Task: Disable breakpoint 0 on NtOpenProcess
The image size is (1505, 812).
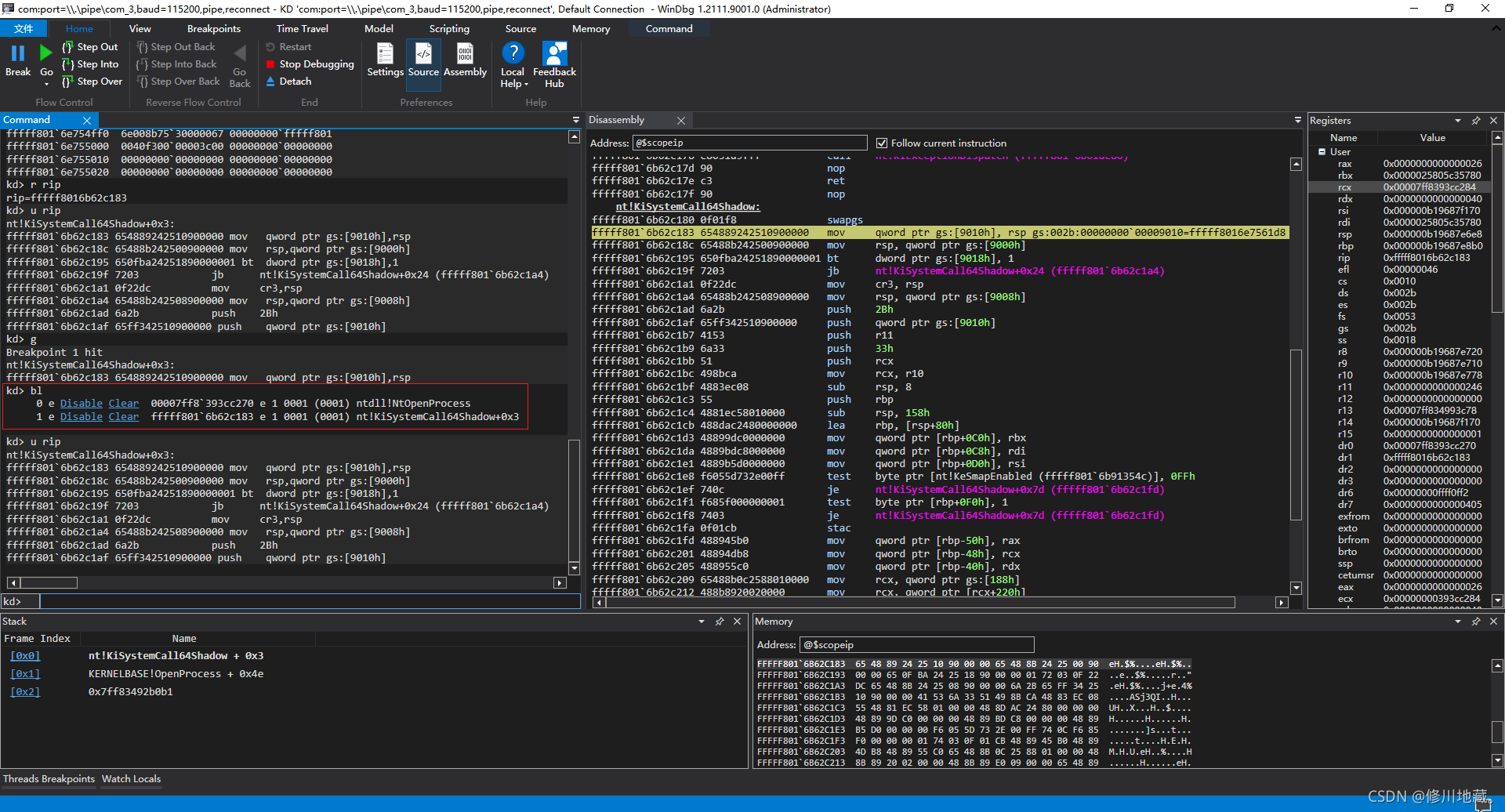Action: click(82, 404)
